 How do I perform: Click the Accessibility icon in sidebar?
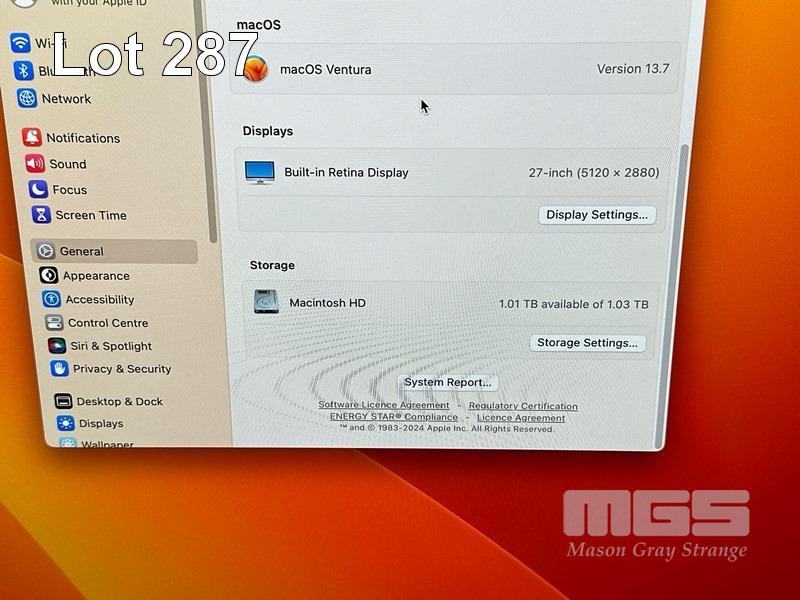(51, 299)
